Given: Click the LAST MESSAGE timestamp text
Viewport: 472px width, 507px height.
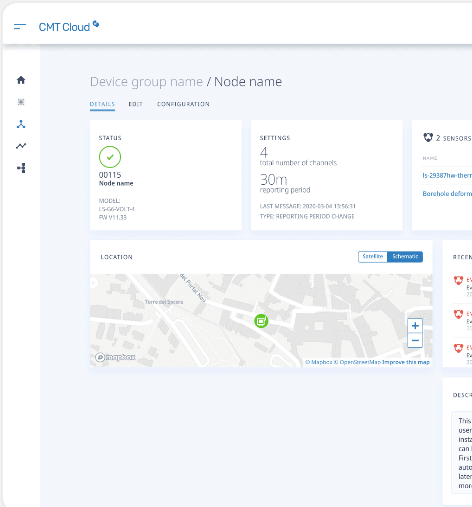Looking at the screenshot, I should click(x=308, y=206).
